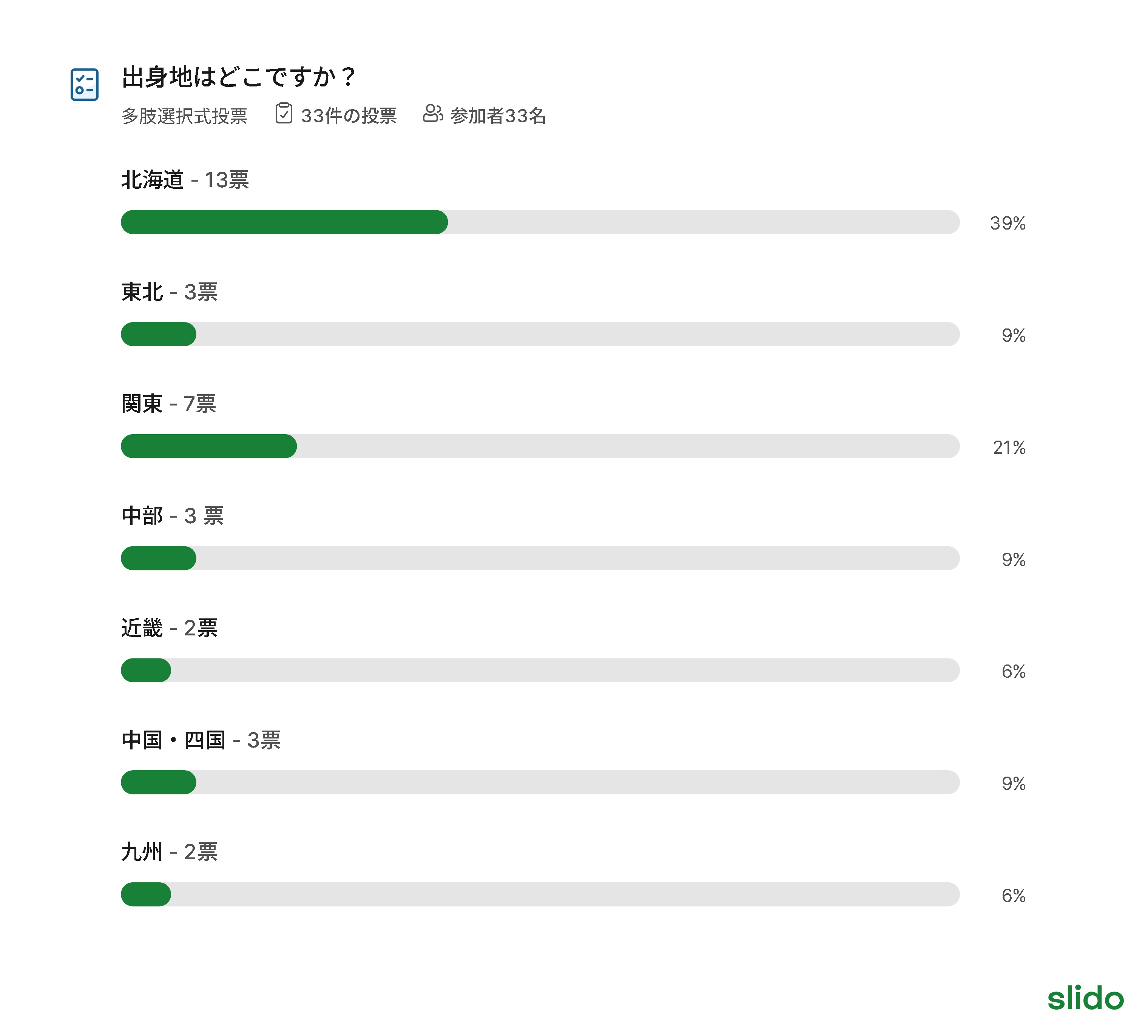This screenshot has height=1036, width=1148.
Task: Click the poll checklist icon beside the question
Action: (x=84, y=84)
